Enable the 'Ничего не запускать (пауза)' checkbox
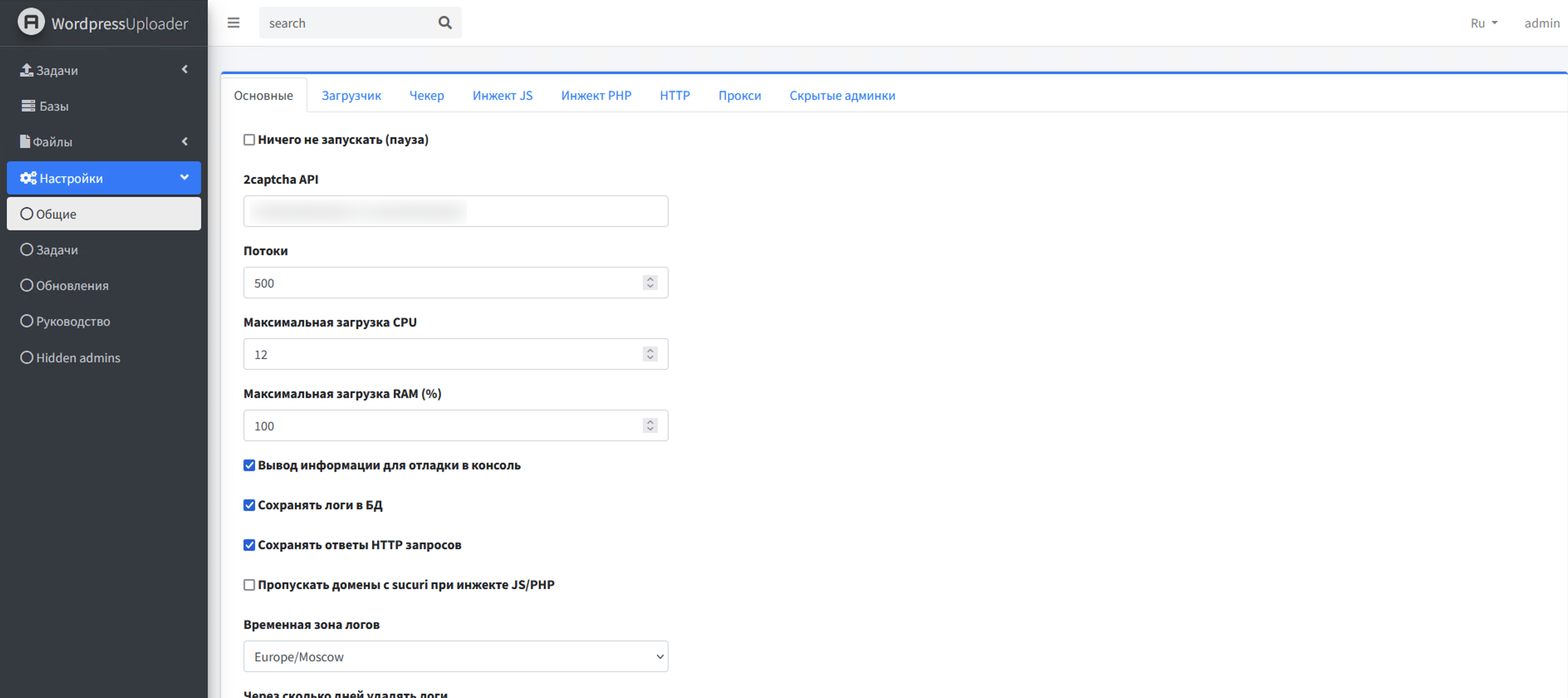The width and height of the screenshot is (1568, 698). click(249, 140)
